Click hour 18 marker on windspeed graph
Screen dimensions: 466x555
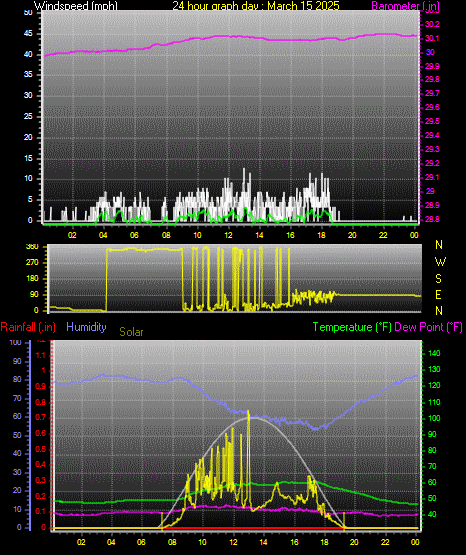(x=321, y=235)
